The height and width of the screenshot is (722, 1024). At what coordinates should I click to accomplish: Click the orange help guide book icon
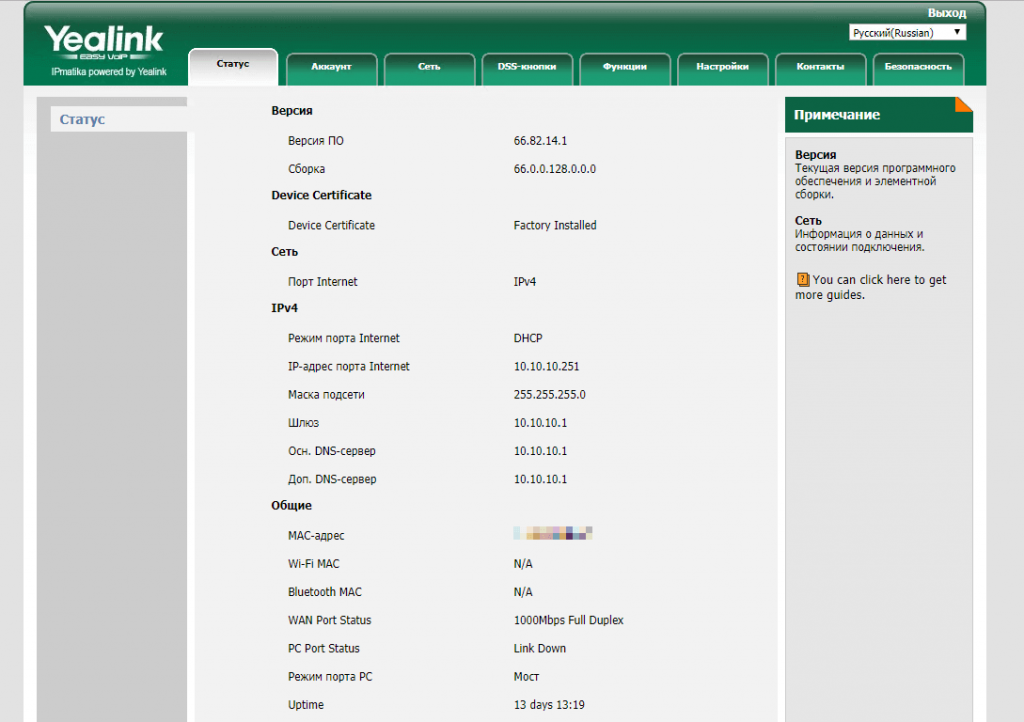(x=803, y=280)
